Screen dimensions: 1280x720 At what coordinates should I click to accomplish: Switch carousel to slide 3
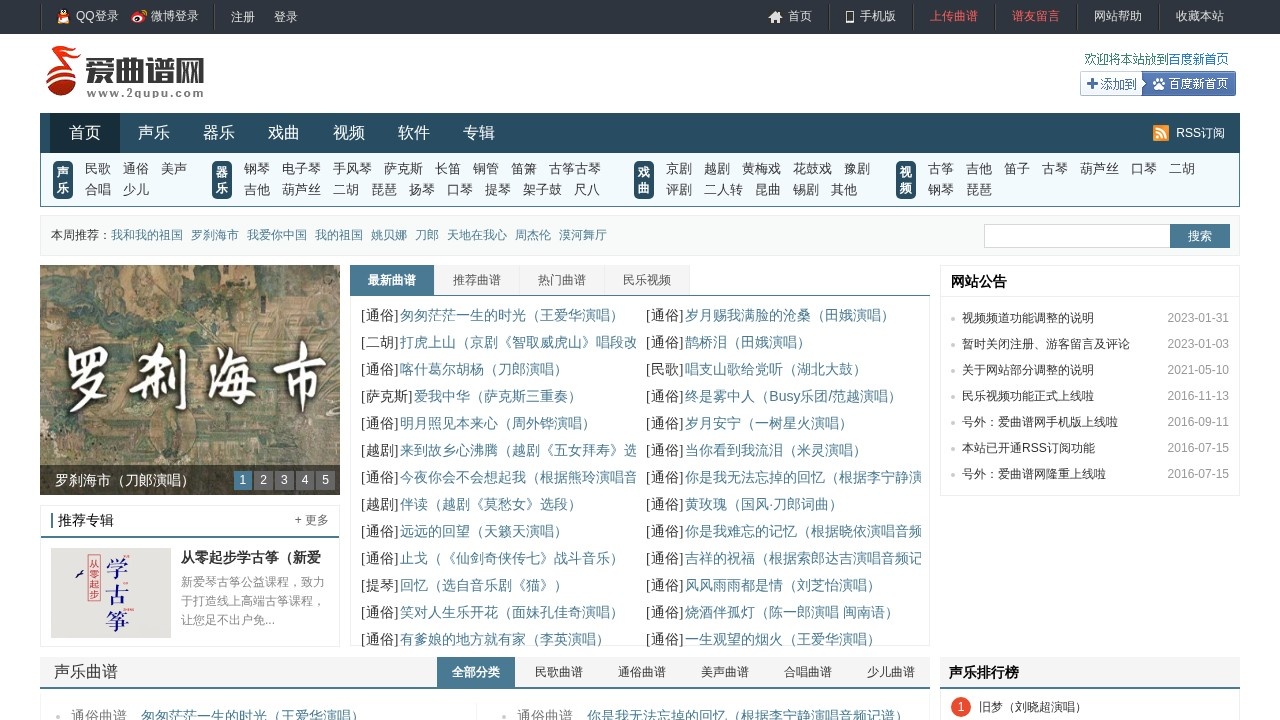pos(284,480)
